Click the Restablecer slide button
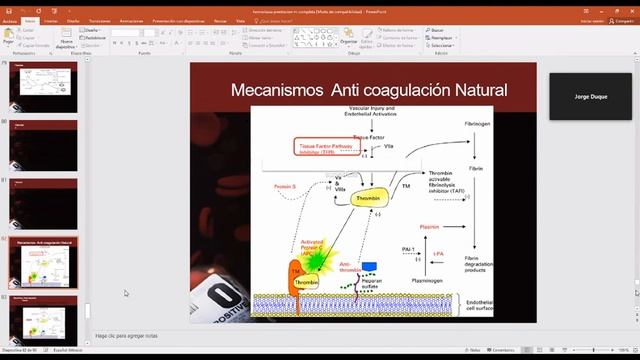Viewport: 640px width, 360px height. click(x=93, y=38)
